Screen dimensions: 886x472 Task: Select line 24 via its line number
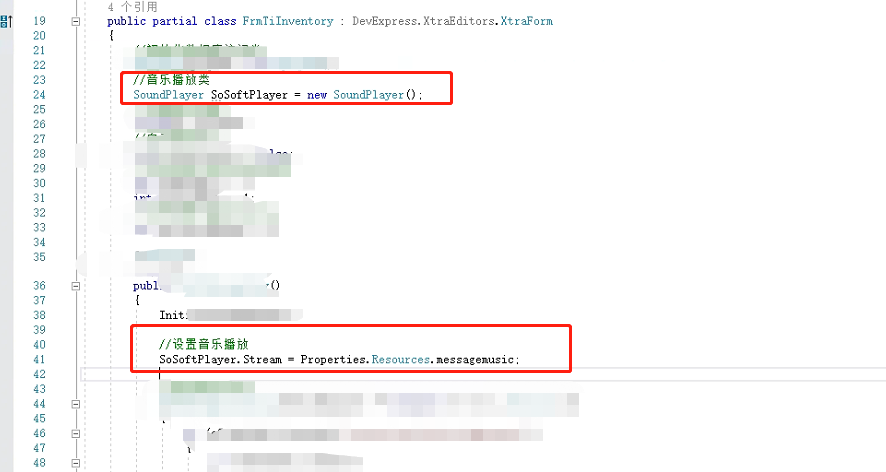pos(39,94)
